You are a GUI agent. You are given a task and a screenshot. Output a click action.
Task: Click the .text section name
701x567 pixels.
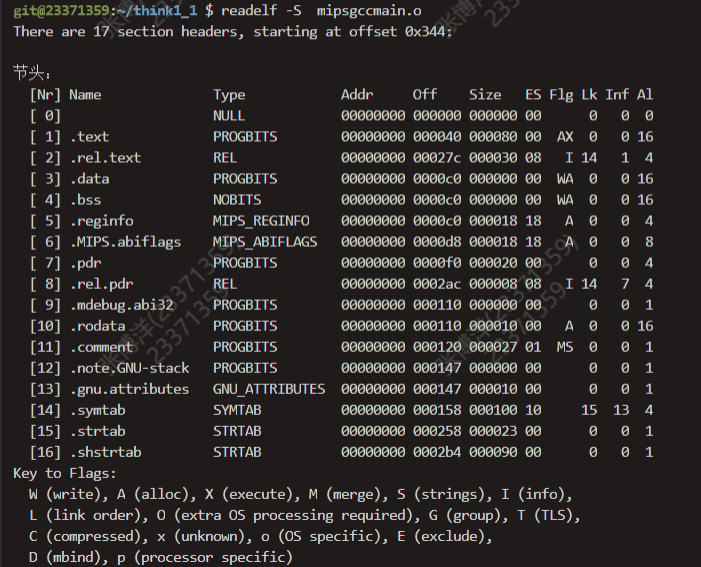coord(89,136)
